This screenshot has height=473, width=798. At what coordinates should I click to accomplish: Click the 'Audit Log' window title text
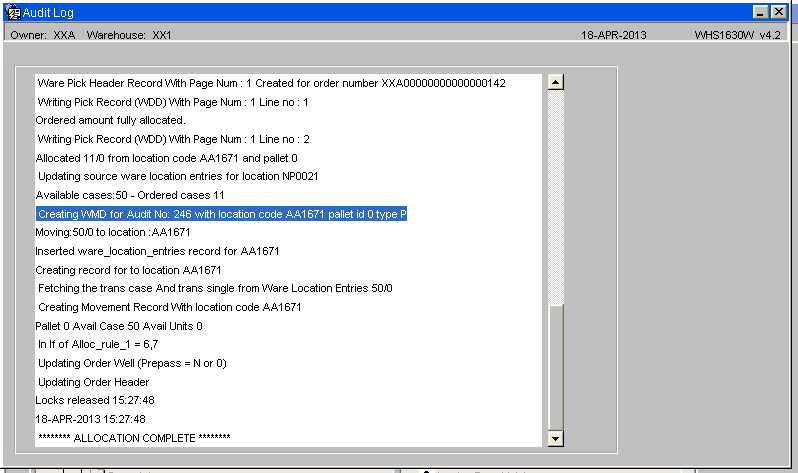48,13
